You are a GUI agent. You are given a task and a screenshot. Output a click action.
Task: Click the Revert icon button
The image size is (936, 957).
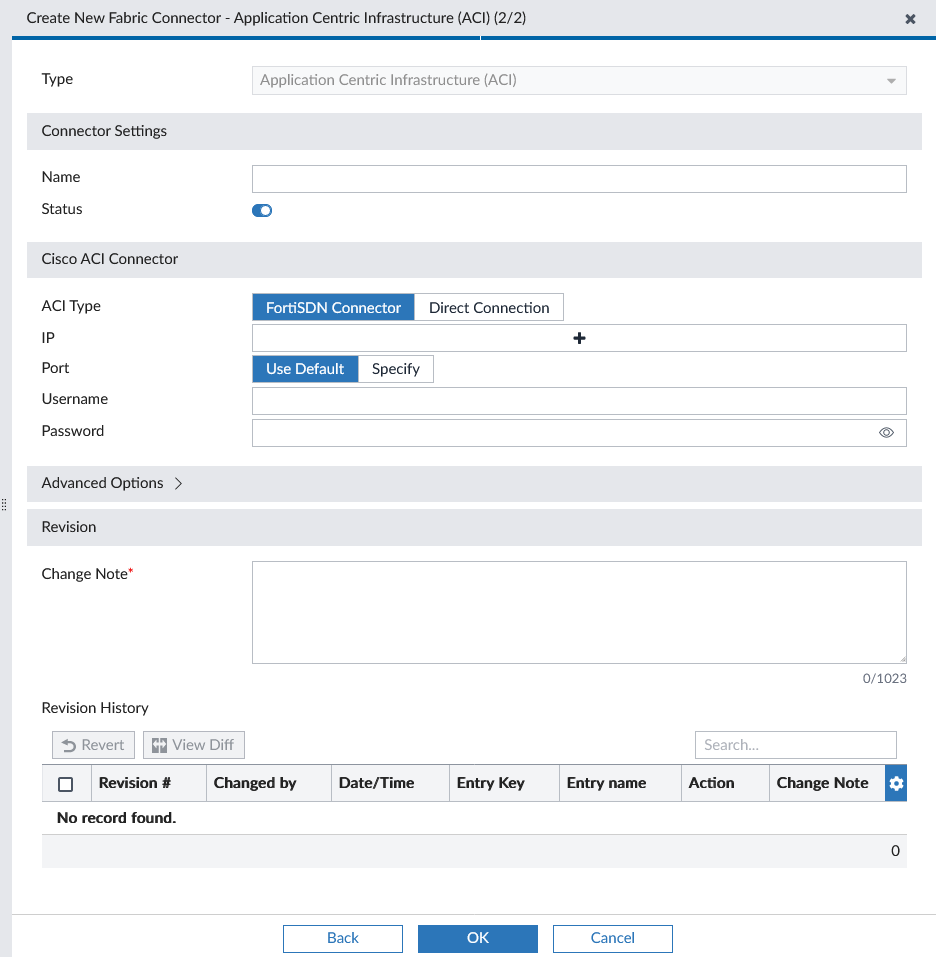(93, 744)
